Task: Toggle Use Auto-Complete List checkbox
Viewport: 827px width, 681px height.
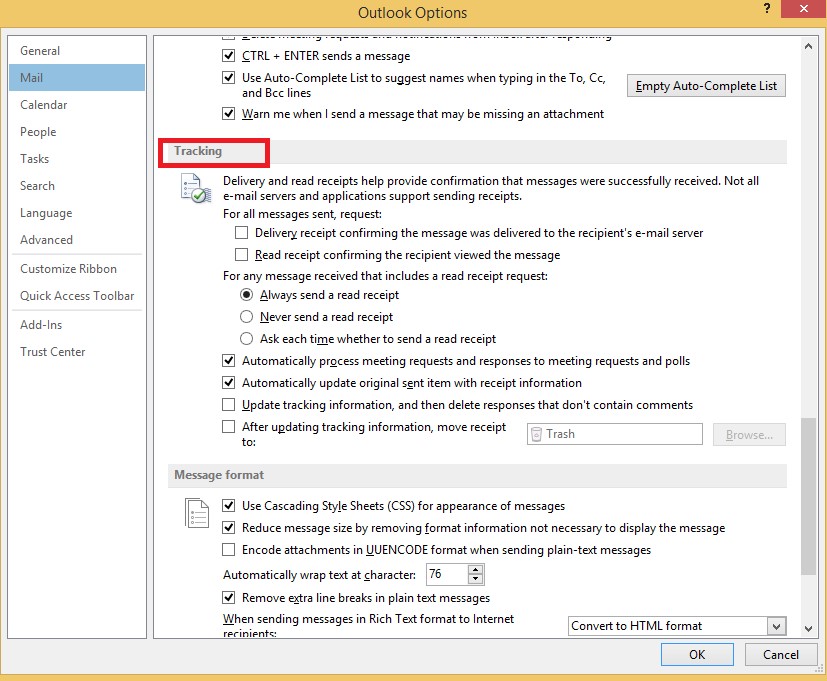Action: click(x=228, y=78)
